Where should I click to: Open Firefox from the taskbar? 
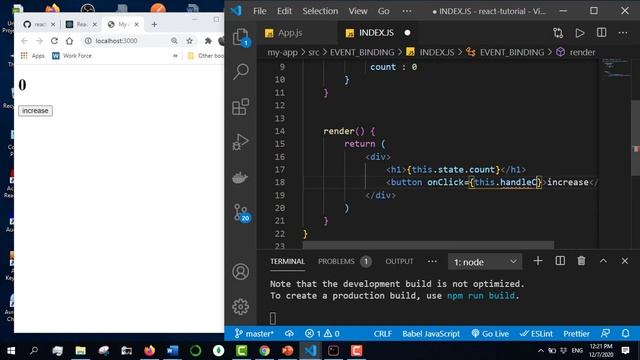149,351
